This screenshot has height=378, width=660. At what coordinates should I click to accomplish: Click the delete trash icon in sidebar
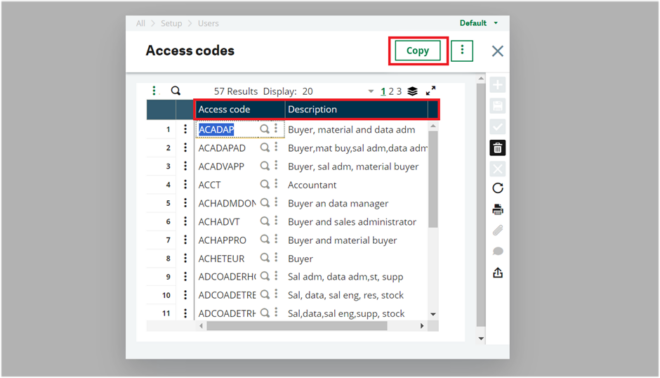click(x=498, y=148)
